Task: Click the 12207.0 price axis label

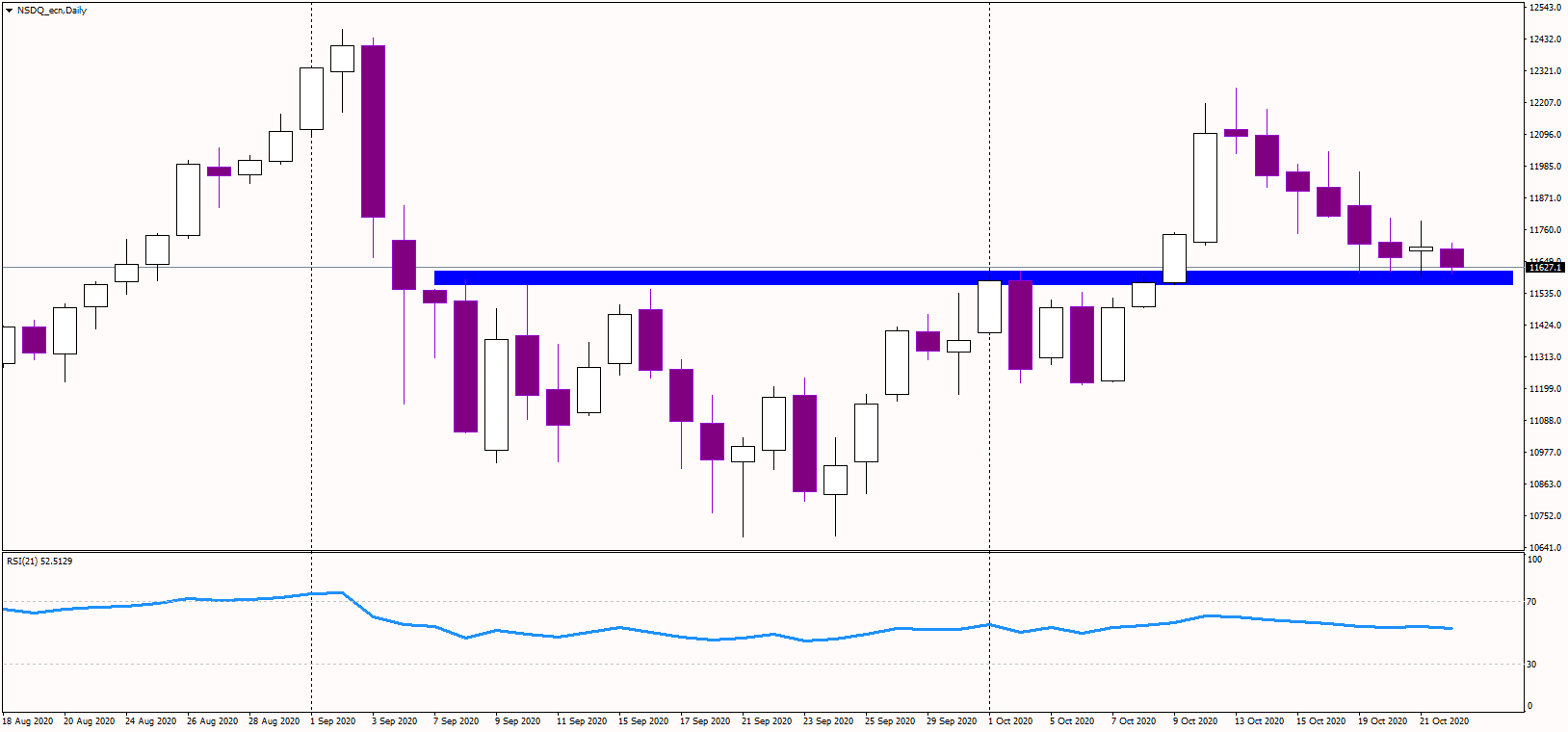Action: pyautogui.click(x=1546, y=103)
